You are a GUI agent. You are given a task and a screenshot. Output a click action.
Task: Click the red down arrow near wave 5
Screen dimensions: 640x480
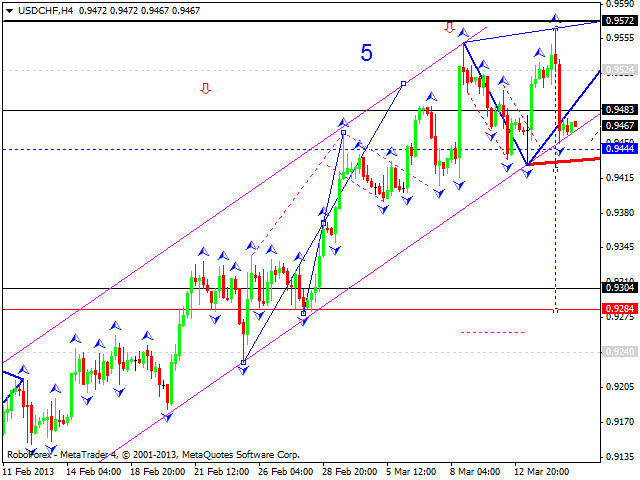pos(450,28)
